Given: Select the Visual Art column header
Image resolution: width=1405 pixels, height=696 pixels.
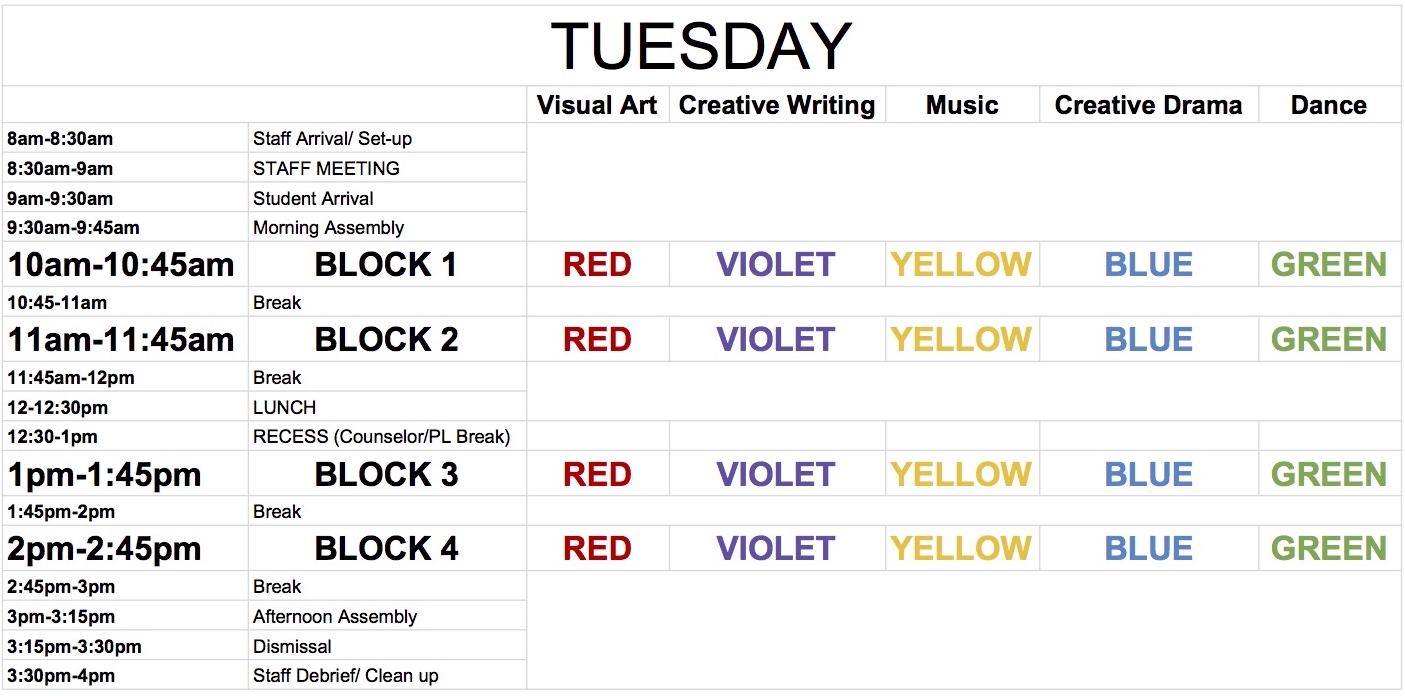Looking at the screenshot, I should (x=597, y=105).
